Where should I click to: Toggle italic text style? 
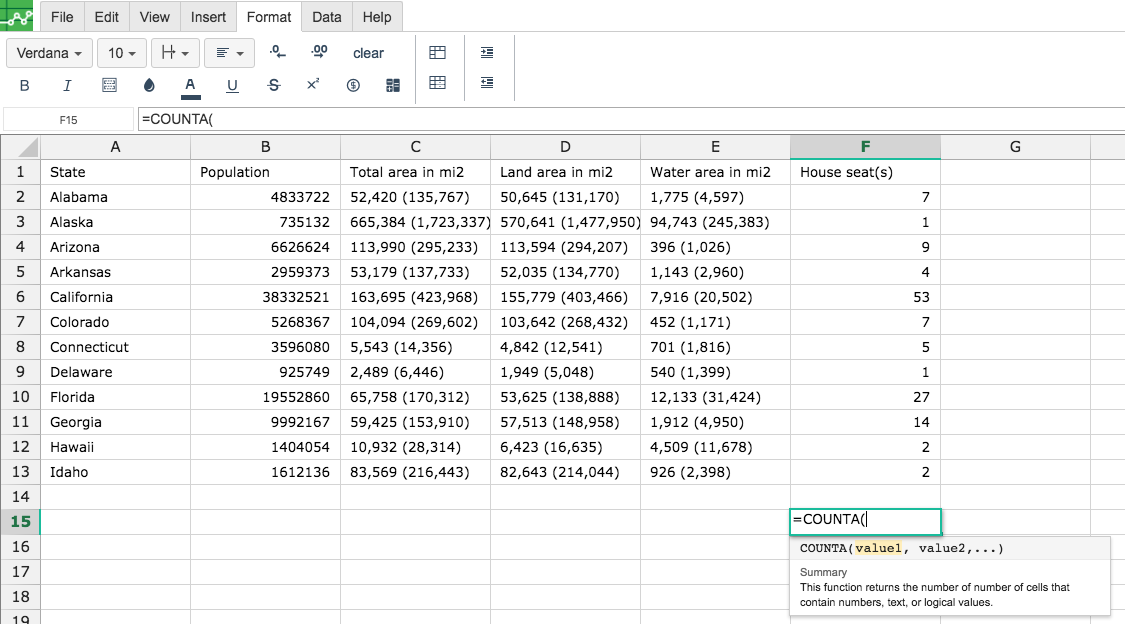click(67, 86)
